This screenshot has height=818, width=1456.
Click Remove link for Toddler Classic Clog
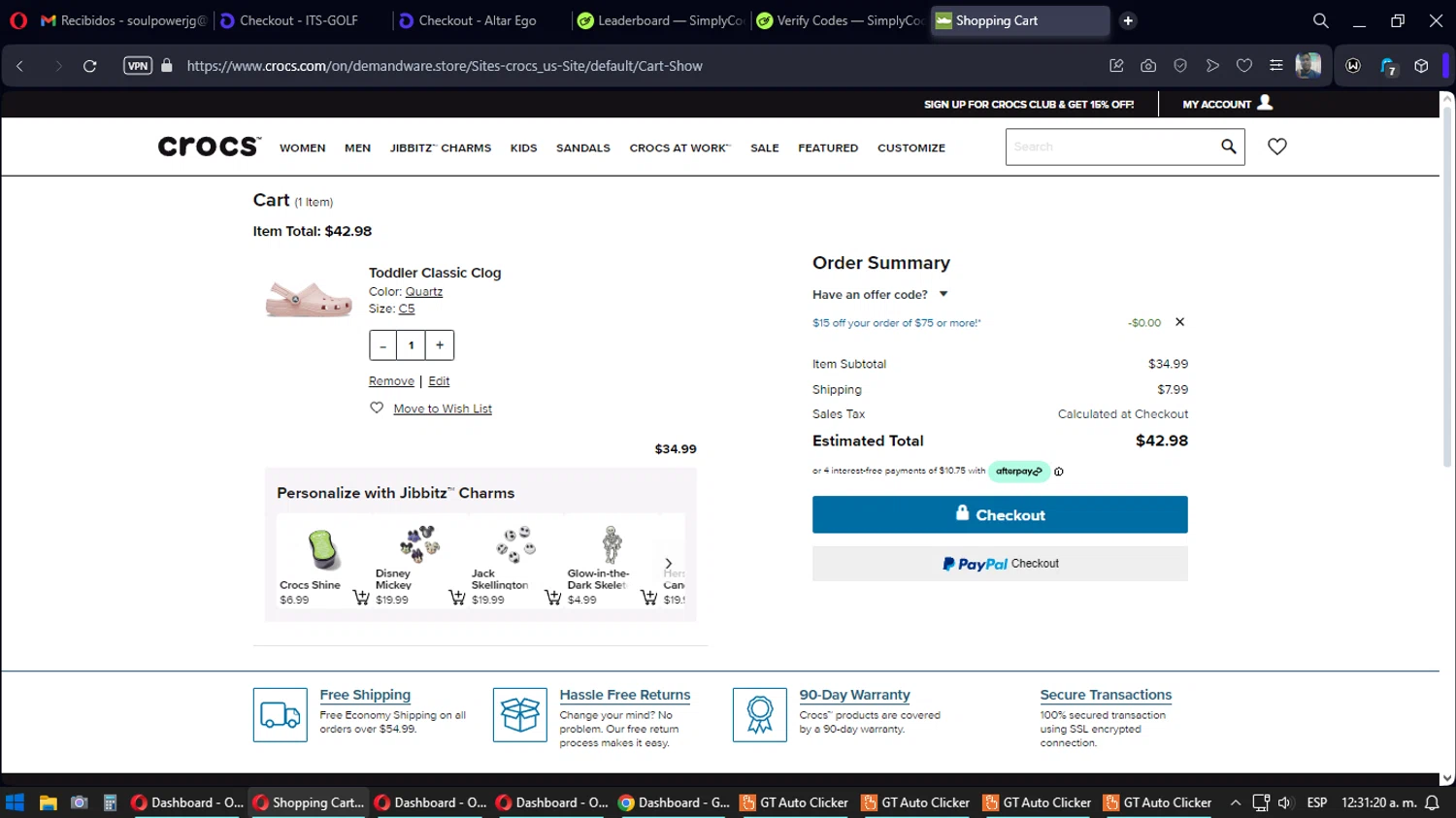coord(391,381)
